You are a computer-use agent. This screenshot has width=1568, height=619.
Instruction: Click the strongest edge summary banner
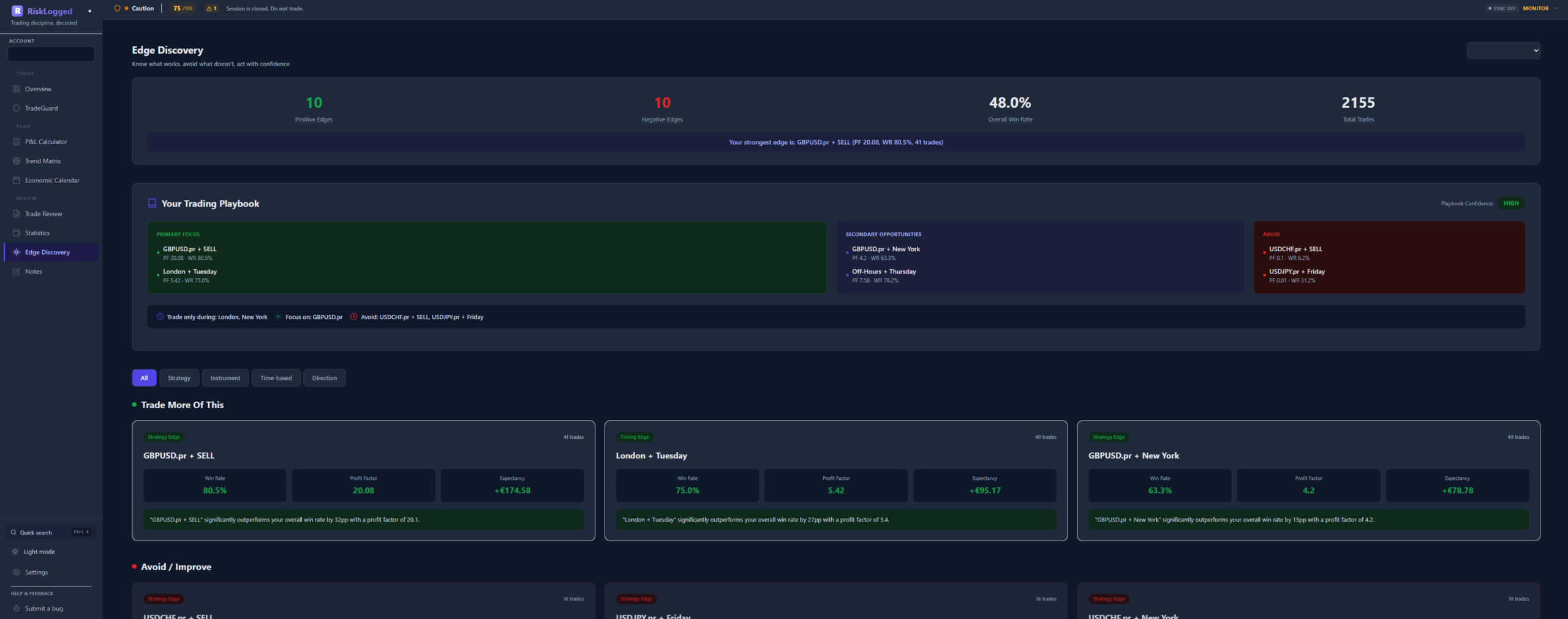pos(835,142)
